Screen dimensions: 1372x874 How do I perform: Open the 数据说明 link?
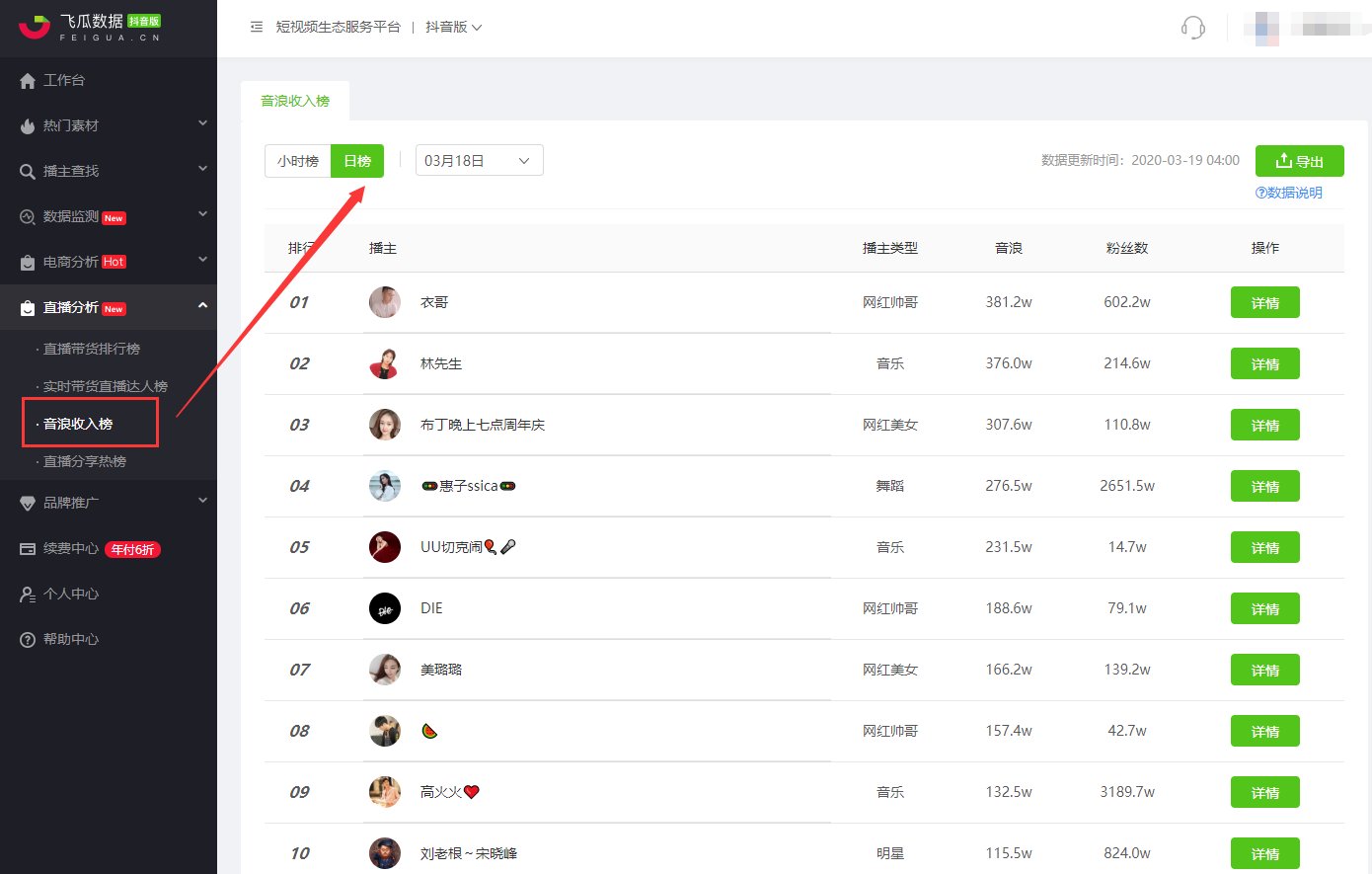click(1289, 193)
